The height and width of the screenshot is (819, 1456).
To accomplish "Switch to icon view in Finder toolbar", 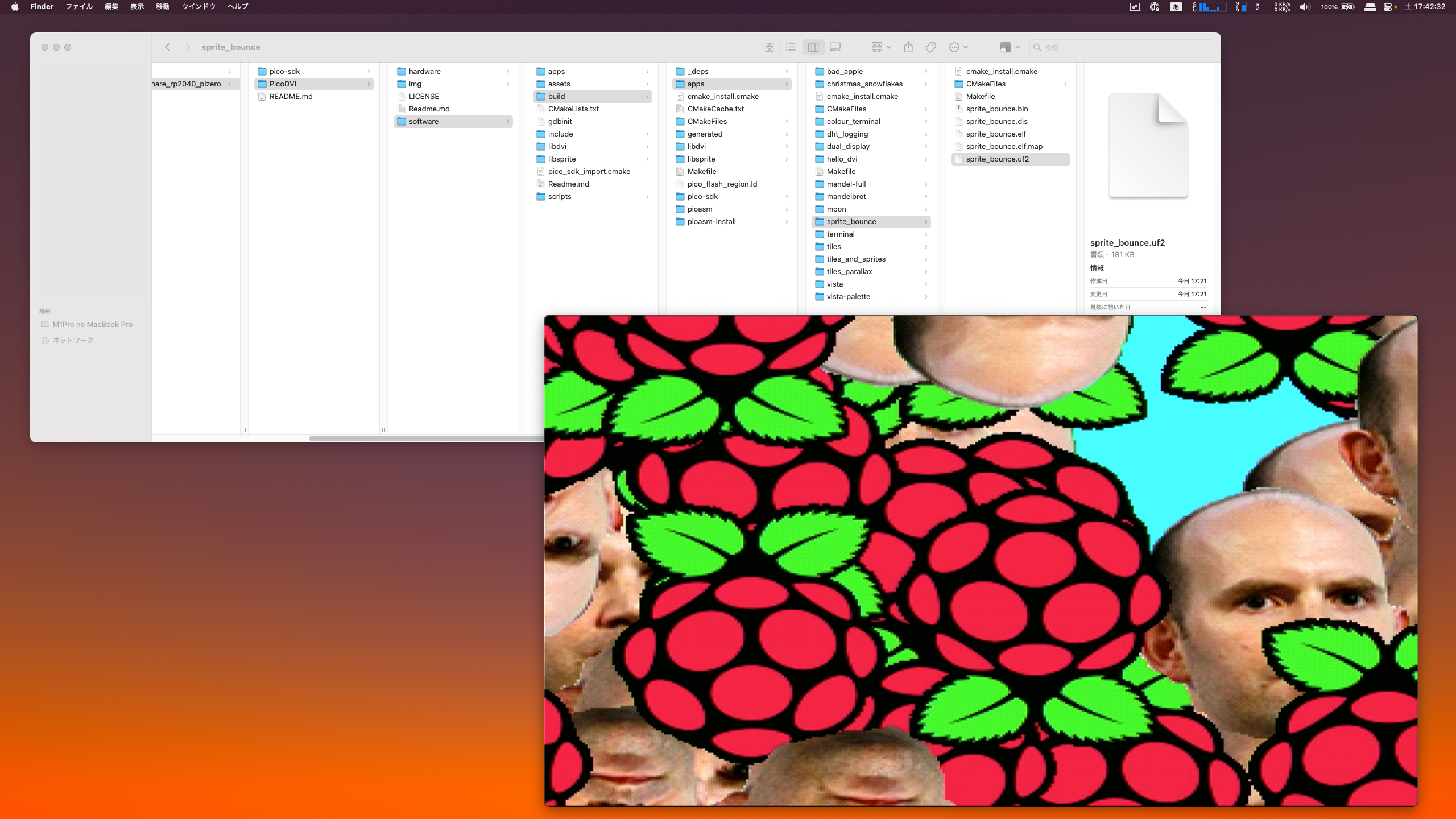I will click(770, 47).
